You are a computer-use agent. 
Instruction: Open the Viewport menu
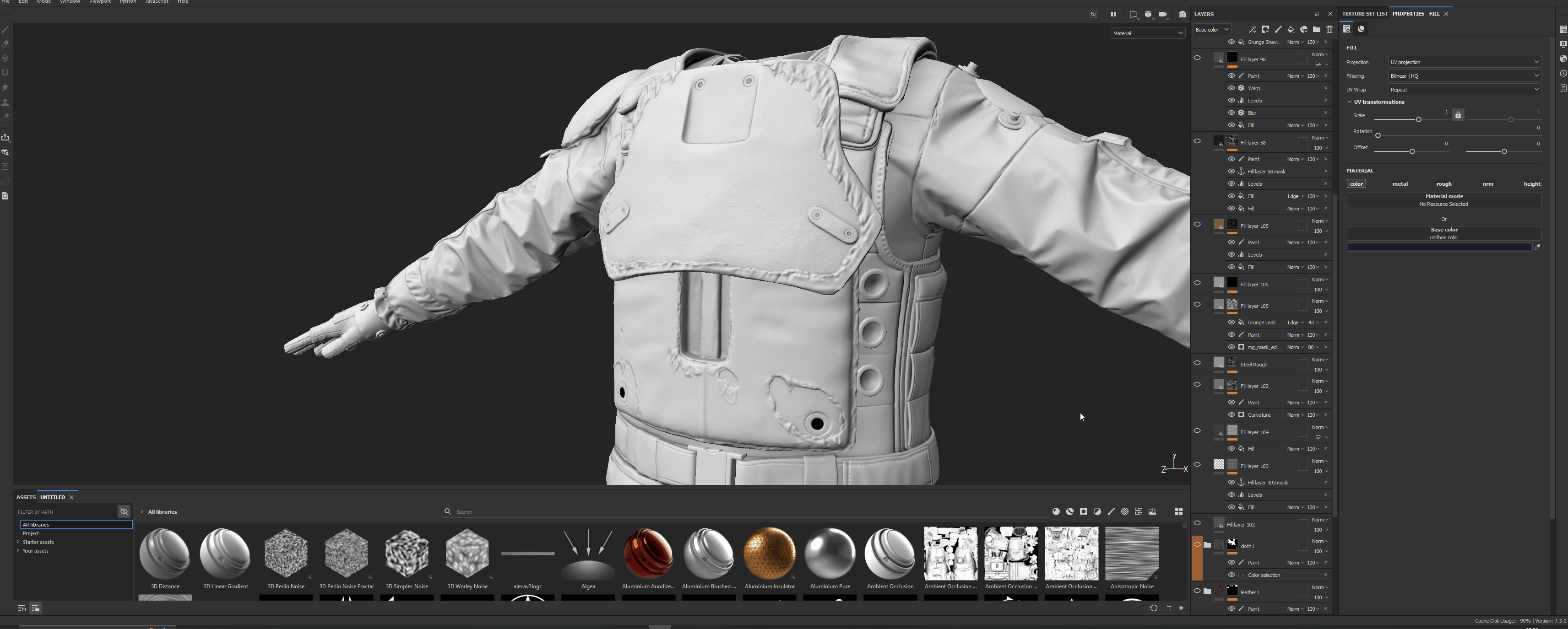[100, 2]
